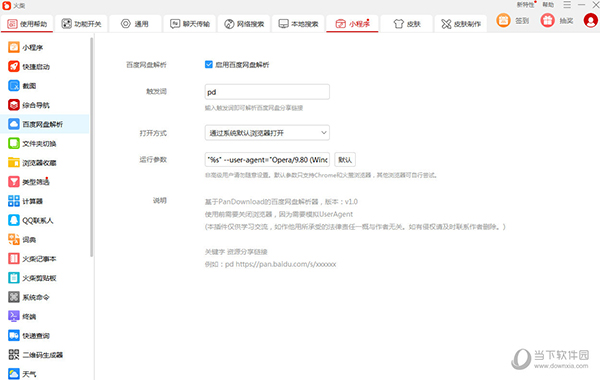Select the 快捷启动 sidebar label
Image resolution: width=600 pixels, height=380 pixels.
[36, 67]
